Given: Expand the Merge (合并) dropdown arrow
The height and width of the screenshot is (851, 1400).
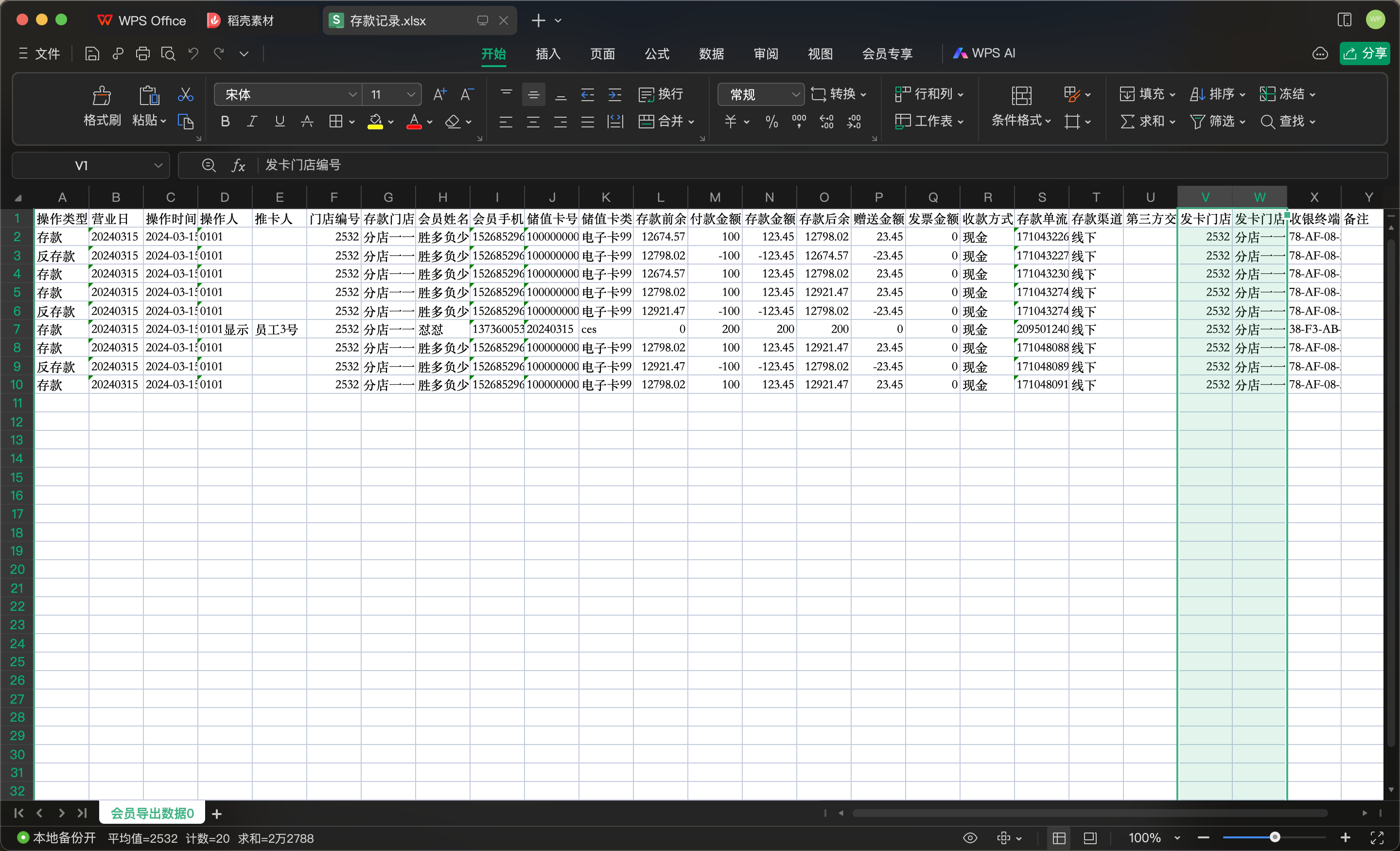Looking at the screenshot, I should point(691,122).
